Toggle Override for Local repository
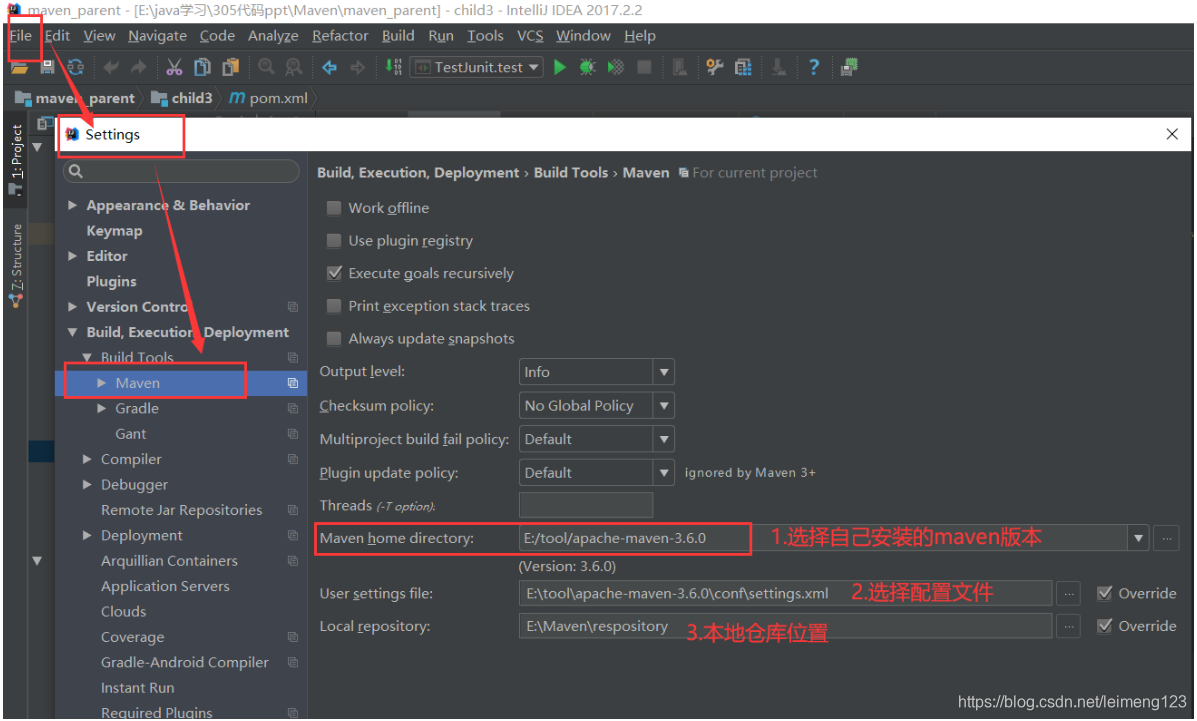 [x=1104, y=626]
